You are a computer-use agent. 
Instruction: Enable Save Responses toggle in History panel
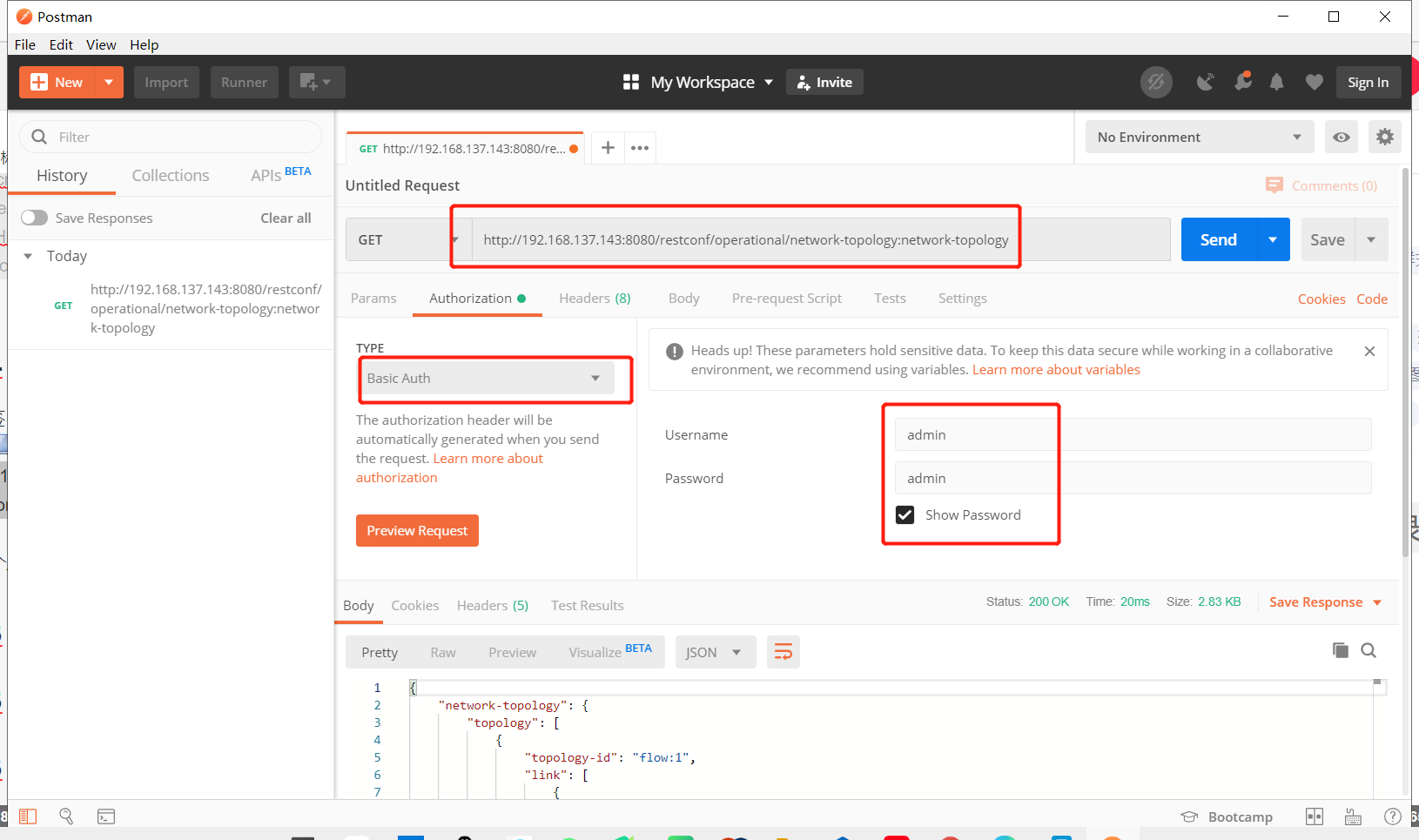(x=35, y=218)
